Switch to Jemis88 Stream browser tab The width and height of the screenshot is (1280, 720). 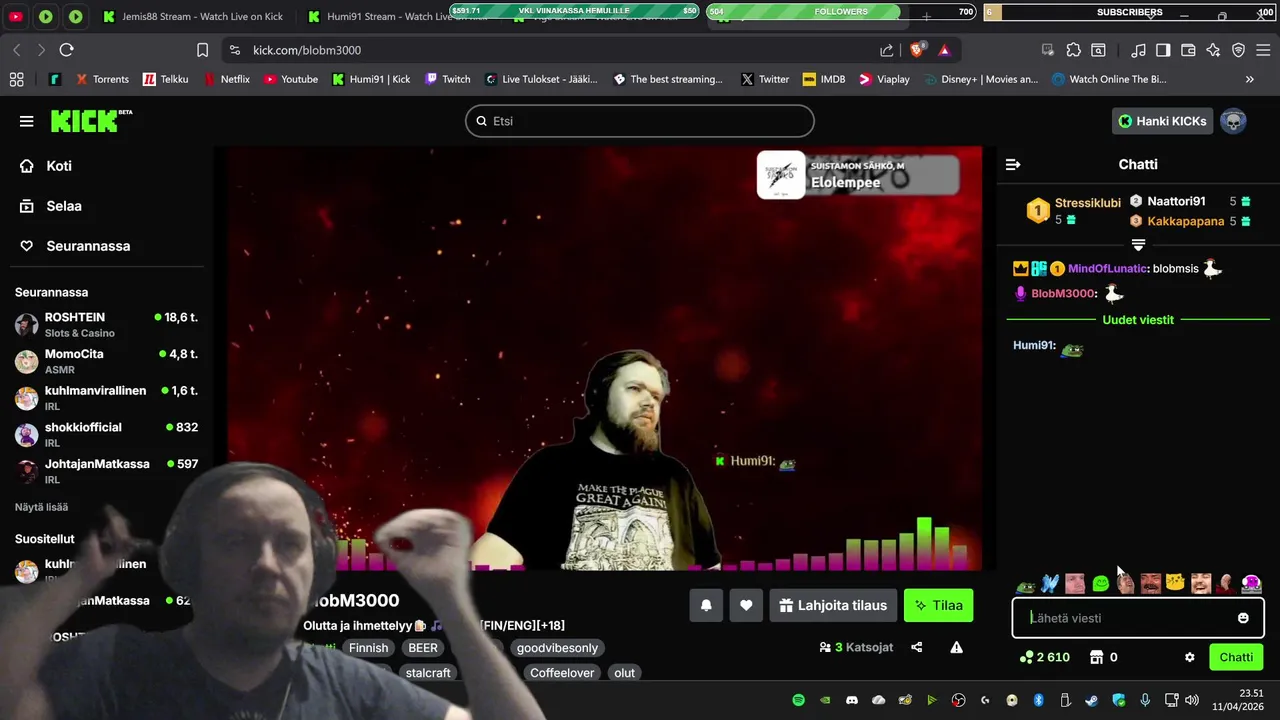tap(192, 16)
